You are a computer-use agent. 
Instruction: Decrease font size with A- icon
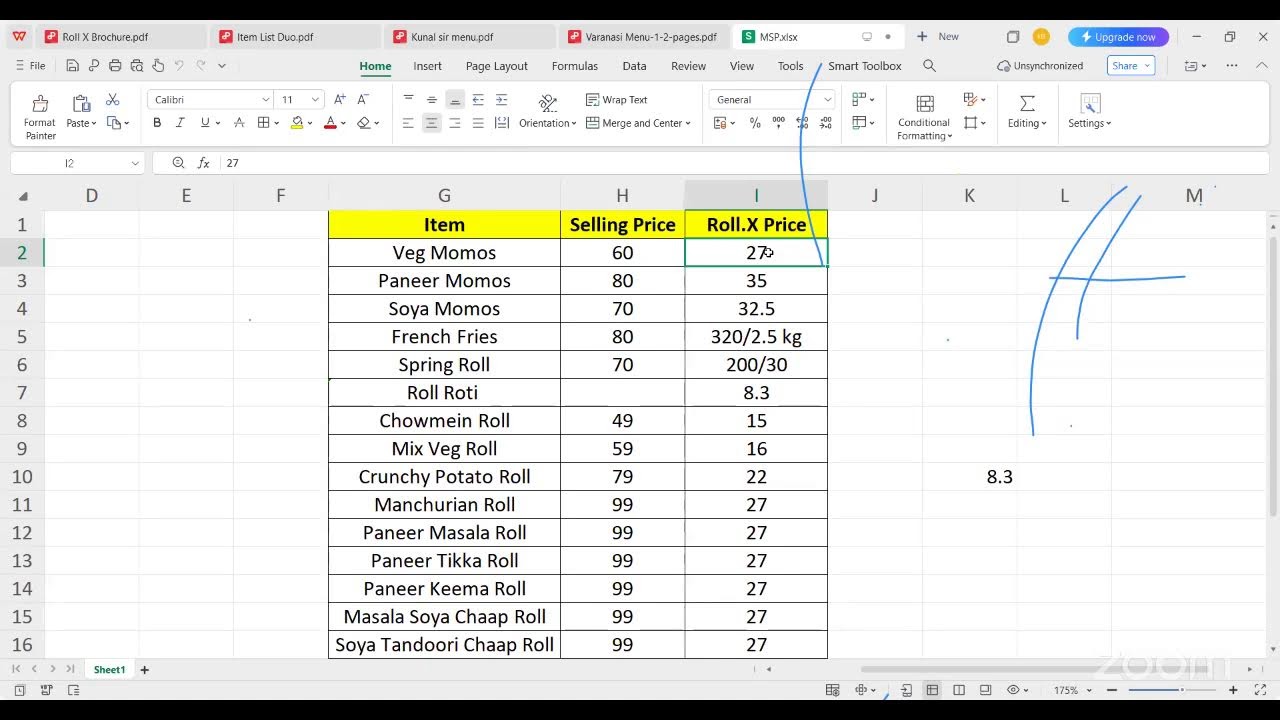pyautogui.click(x=363, y=100)
